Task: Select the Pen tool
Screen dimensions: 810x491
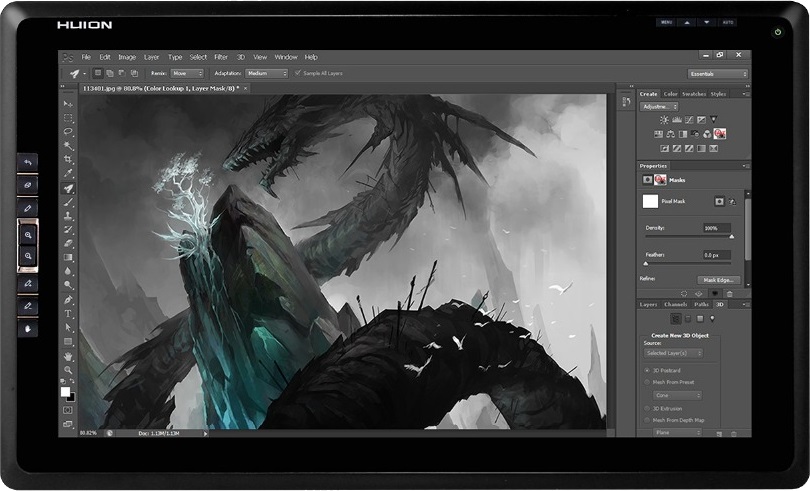Action: pos(68,299)
